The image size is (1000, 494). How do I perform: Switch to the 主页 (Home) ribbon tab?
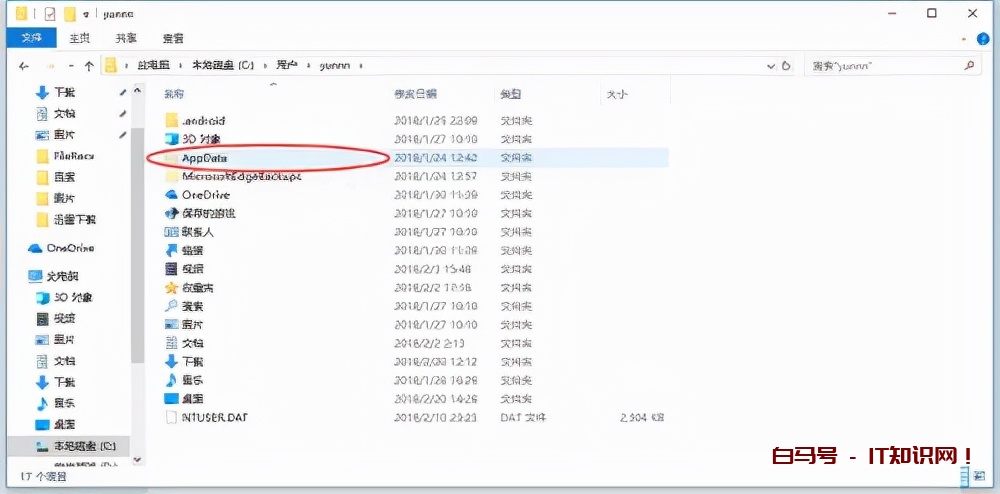click(x=80, y=38)
